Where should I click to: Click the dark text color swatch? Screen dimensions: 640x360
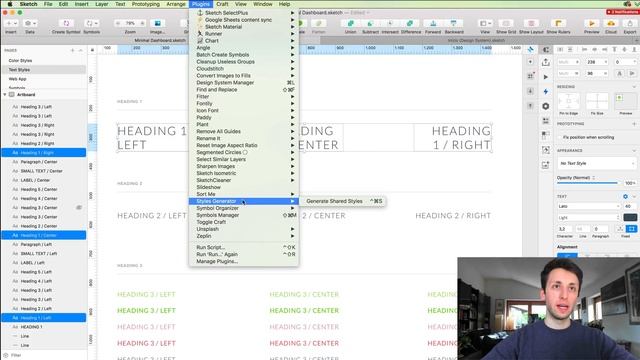(630, 218)
